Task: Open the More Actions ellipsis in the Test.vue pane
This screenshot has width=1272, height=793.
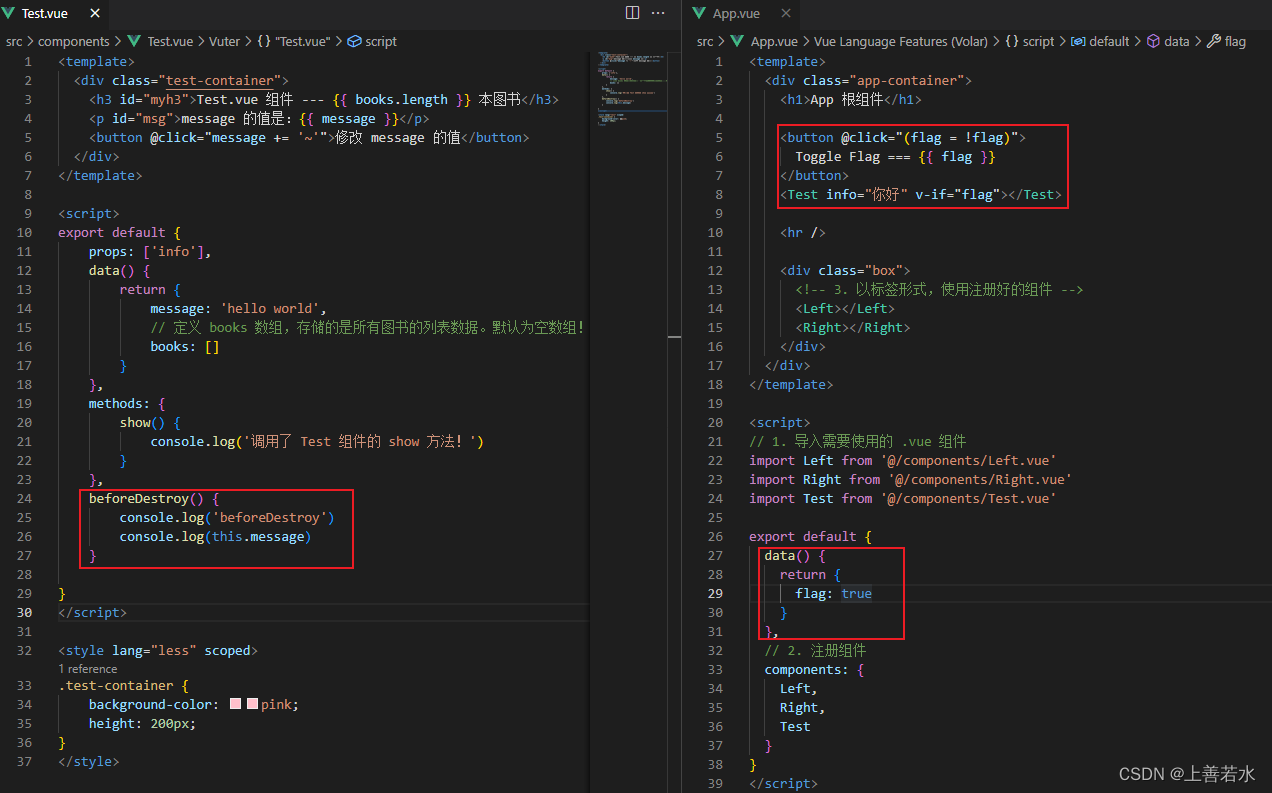Action: (x=658, y=13)
